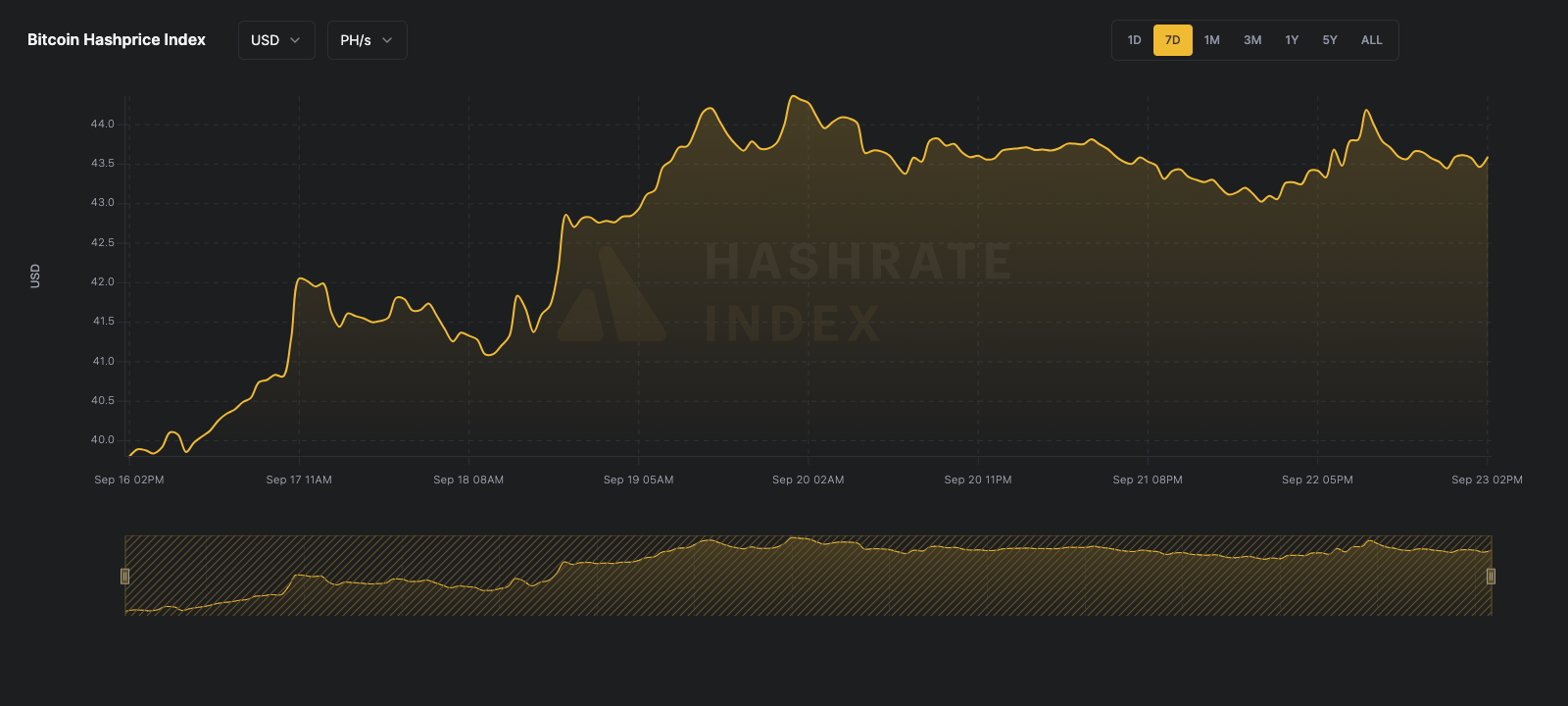Show ALL time range data

[1372, 40]
